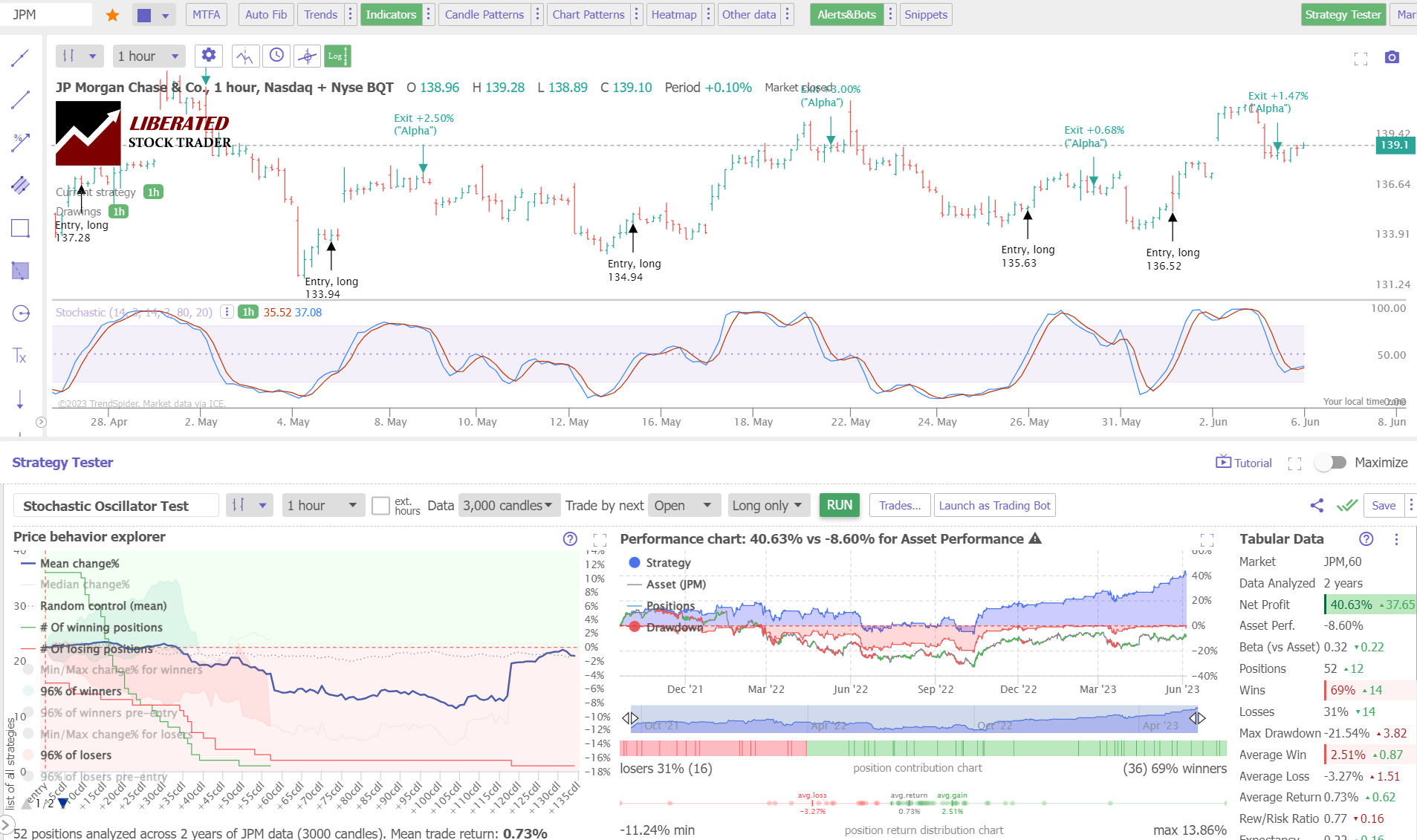
Task: Open the Alerts&Bots menu
Action: 846,14
